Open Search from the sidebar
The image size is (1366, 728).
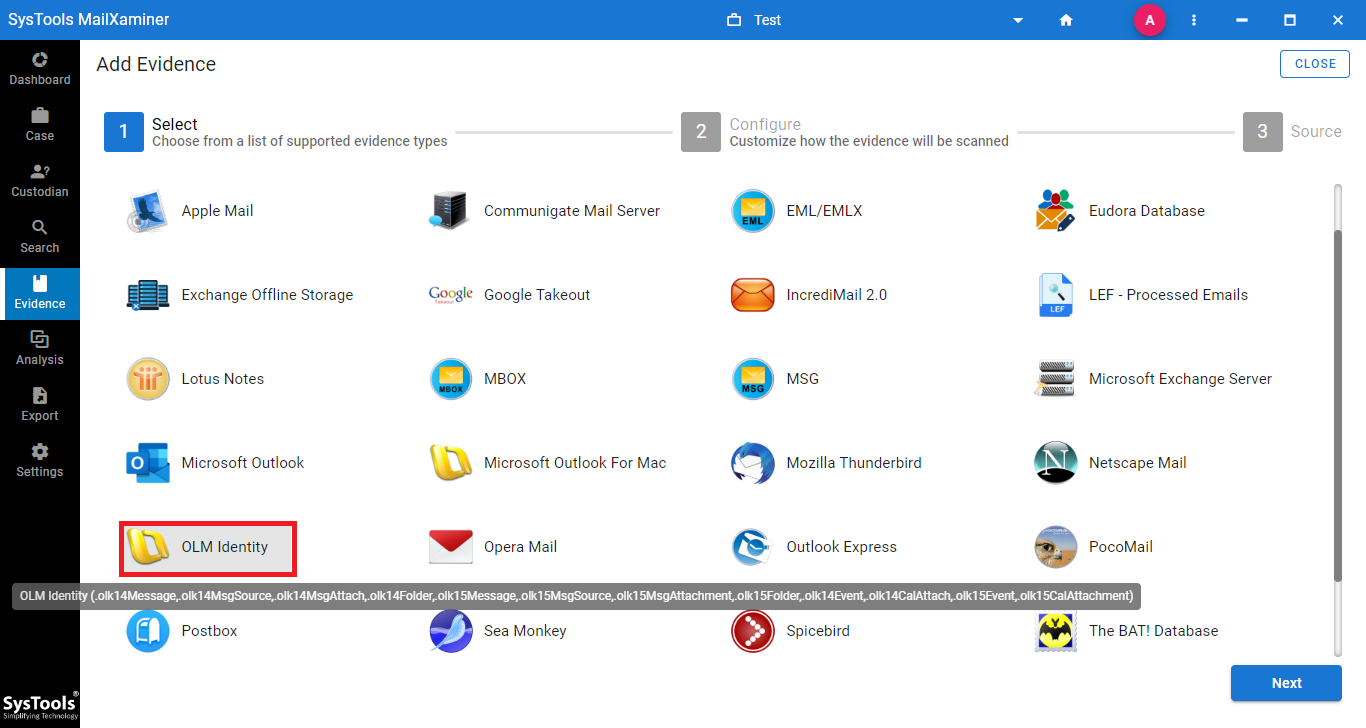[40, 236]
